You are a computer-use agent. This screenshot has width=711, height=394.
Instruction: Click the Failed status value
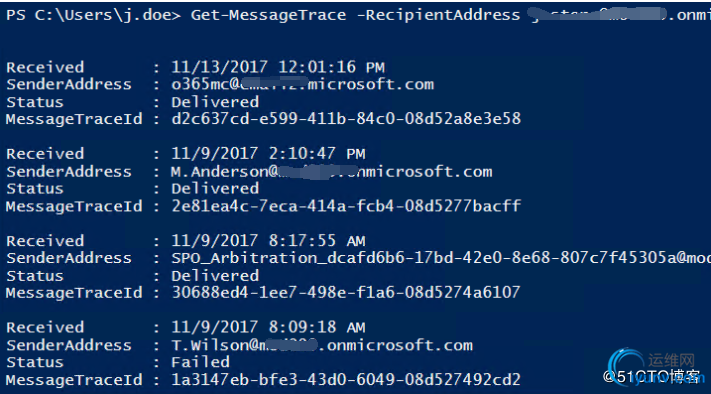coord(200,362)
